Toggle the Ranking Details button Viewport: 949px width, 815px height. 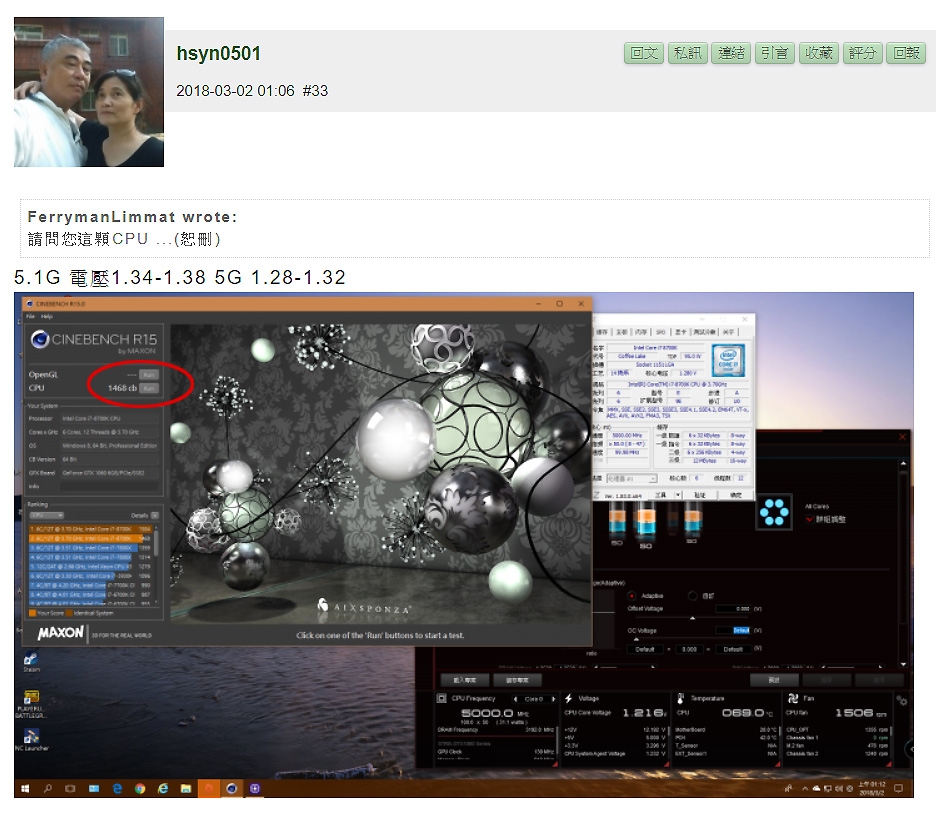point(154,515)
